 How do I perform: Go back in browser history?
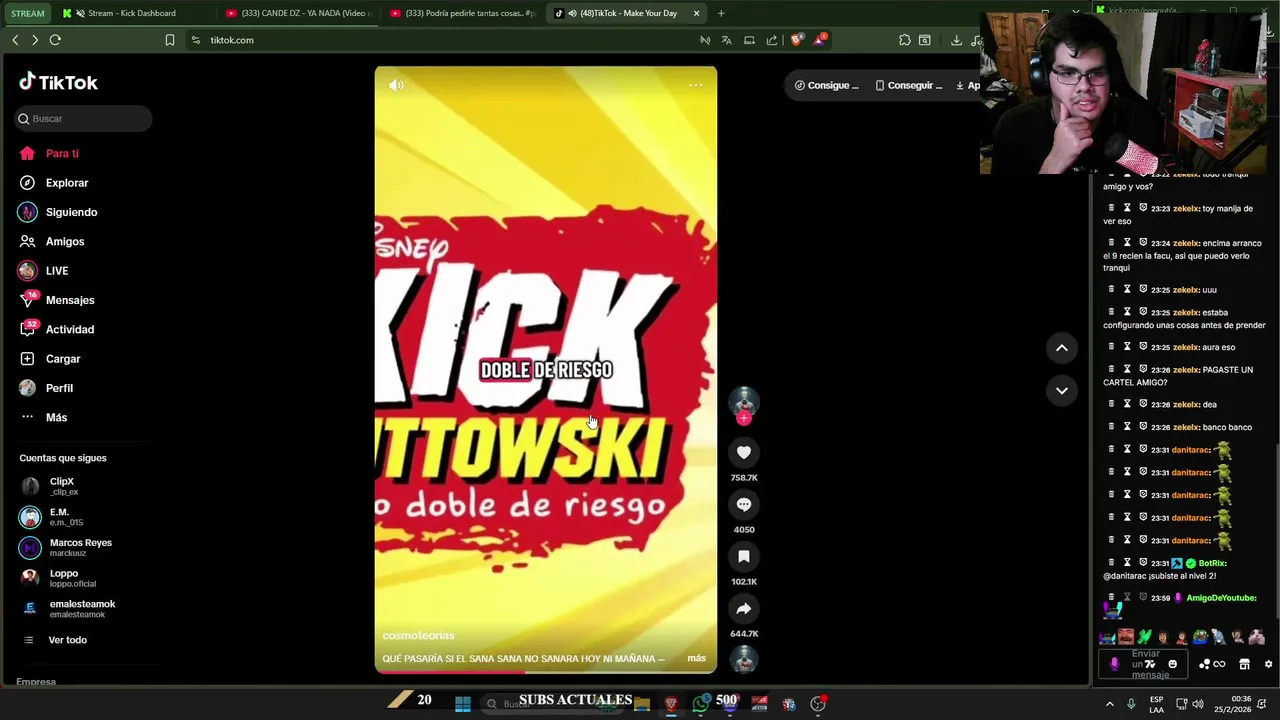pyautogui.click(x=15, y=40)
